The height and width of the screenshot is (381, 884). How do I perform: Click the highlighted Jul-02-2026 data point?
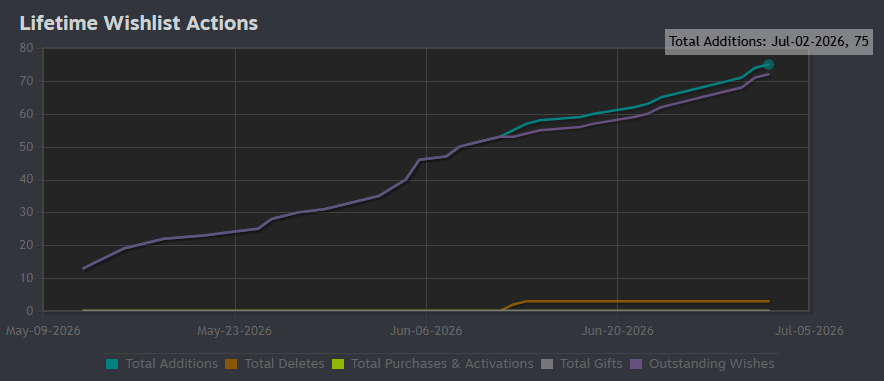click(x=768, y=65)
